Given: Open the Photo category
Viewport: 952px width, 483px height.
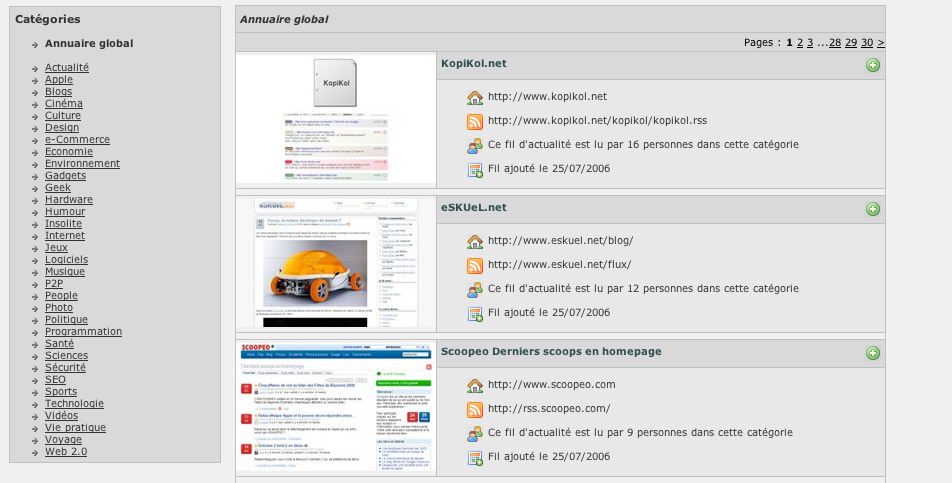Looking at the screenshot, I should click(x=59, y=308).
